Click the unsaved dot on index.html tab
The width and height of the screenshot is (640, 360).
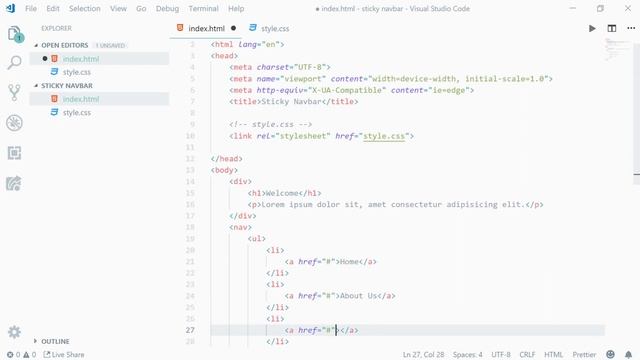pyautogui.click(x=233, y=28)
